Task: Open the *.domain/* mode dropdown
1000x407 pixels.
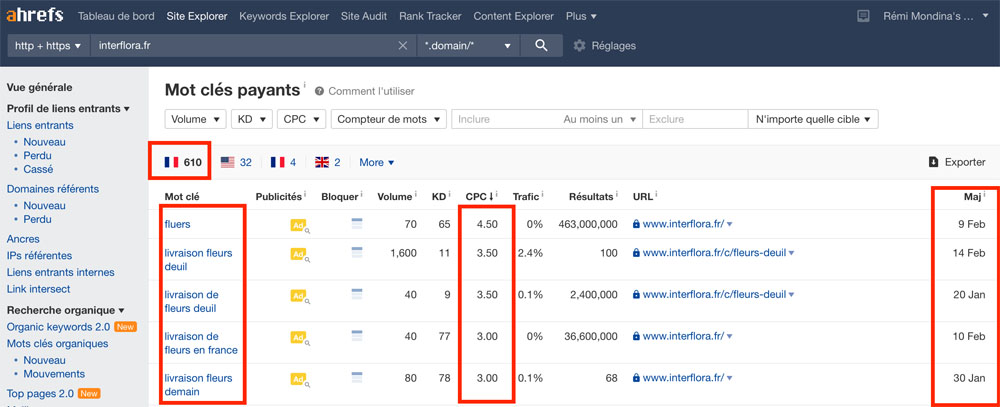Action: click(x=469, y=45)
